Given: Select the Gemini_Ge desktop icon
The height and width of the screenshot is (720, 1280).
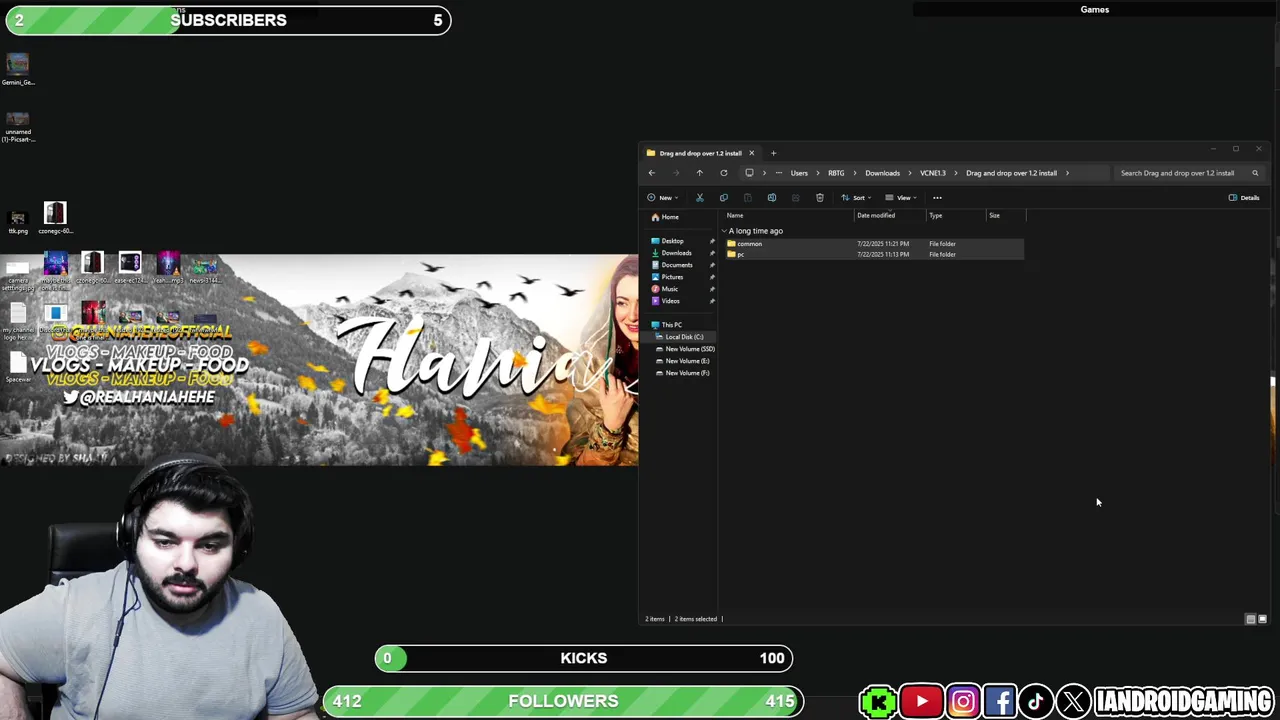Looking at the screenshot, I should pyautogui.click(x=18, y=69).
